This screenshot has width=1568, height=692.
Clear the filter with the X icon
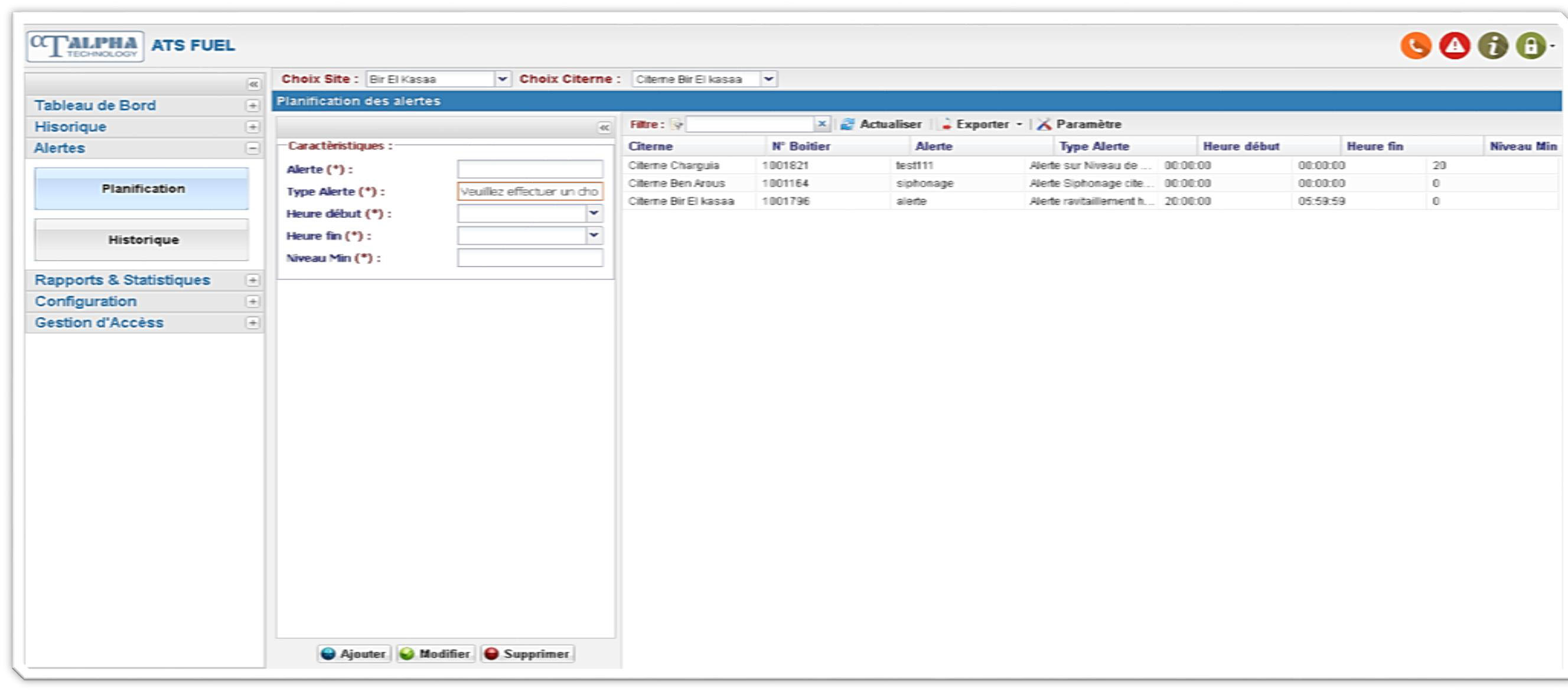coord(822,123)
